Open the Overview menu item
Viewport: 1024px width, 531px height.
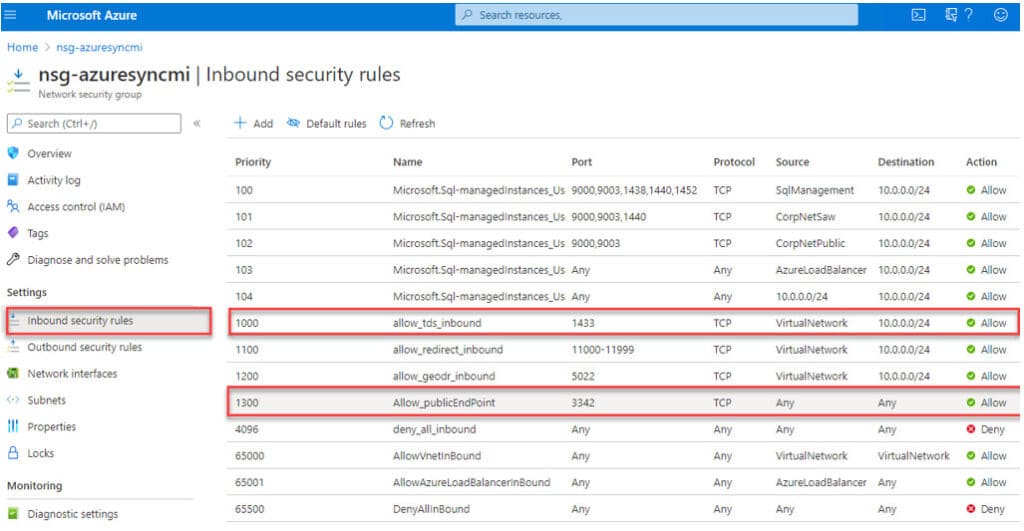tap(50, 153)
